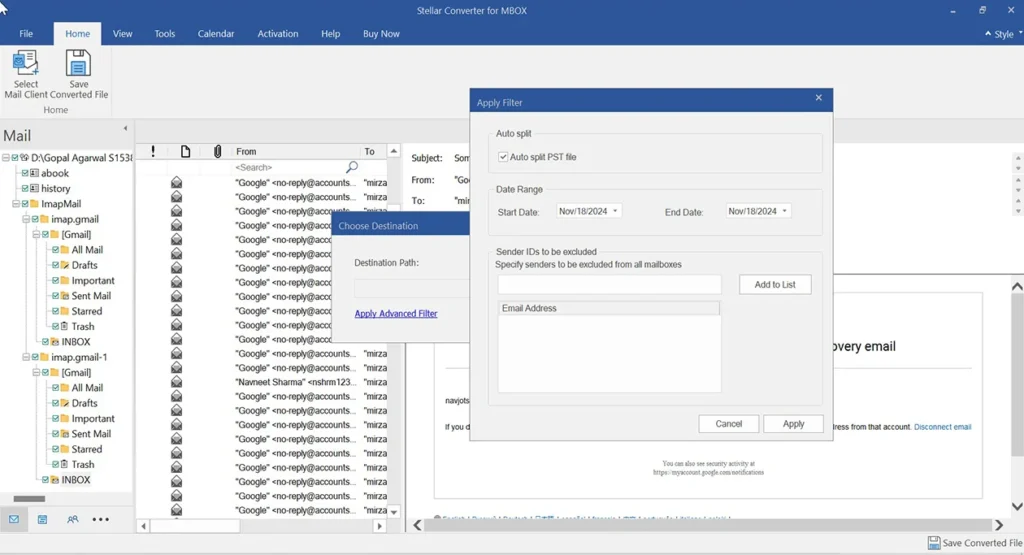
Task: Click the abook address book icon
Action: coord(34,173)
